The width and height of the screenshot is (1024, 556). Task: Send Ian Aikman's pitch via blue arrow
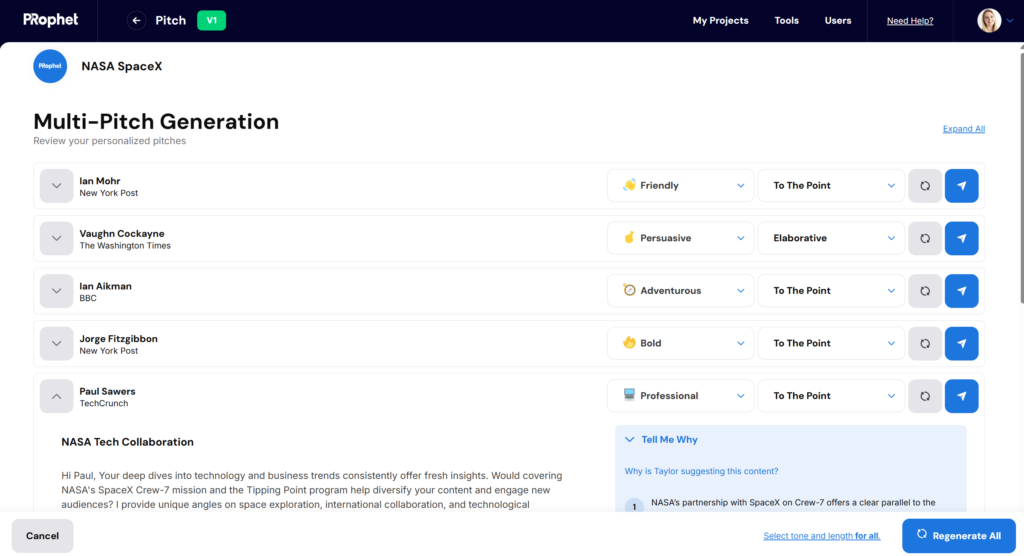tap(961, 291)
